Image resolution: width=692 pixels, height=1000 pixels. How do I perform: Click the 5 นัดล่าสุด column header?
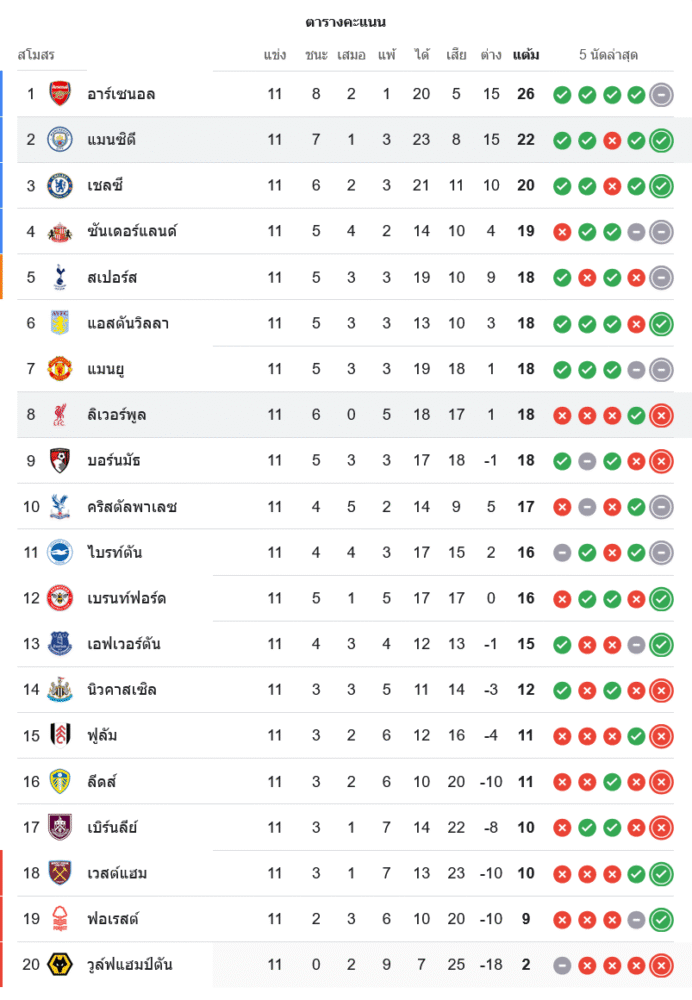[608, 55]
